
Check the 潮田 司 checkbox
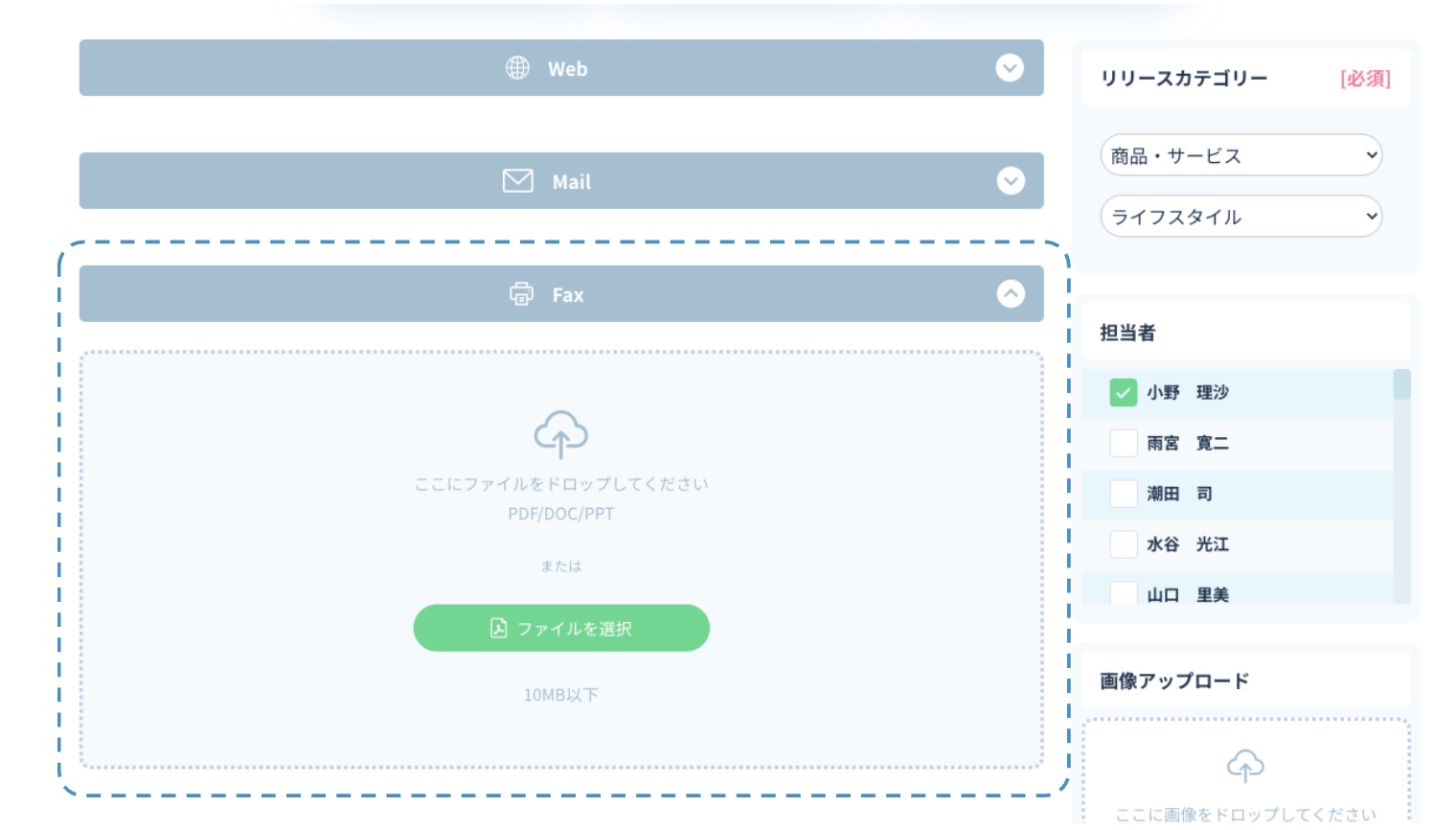(x=1123, y=494)
